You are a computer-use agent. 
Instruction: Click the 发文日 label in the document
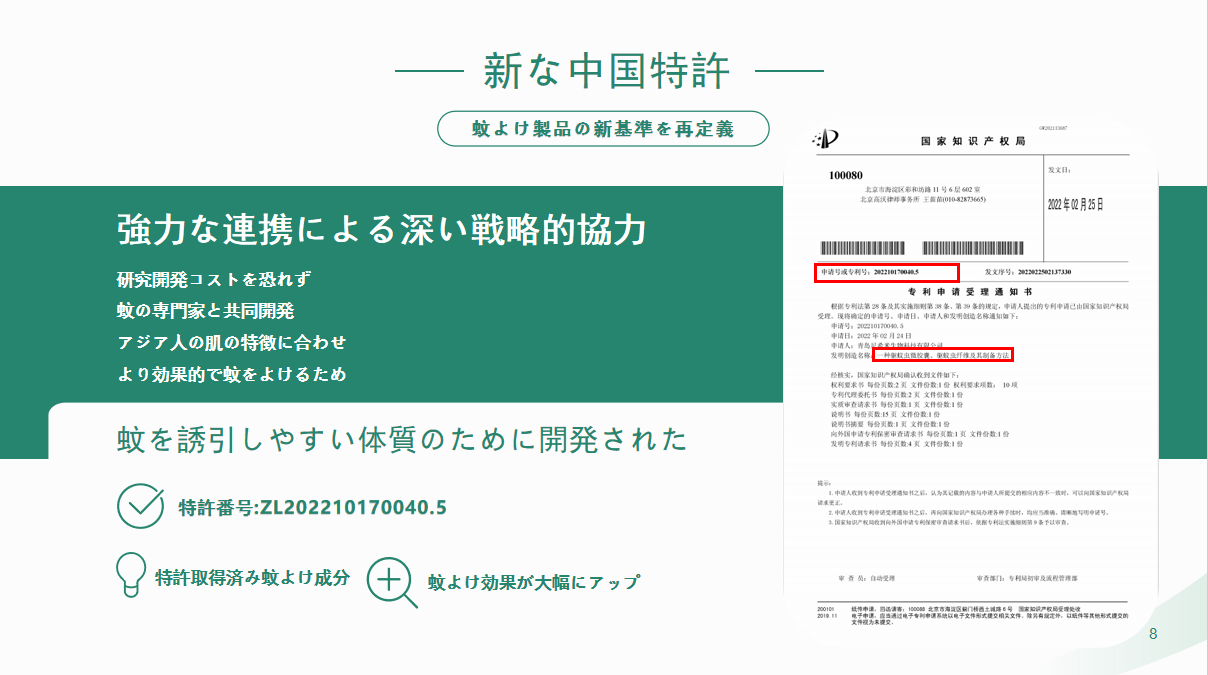point(1059,170)
